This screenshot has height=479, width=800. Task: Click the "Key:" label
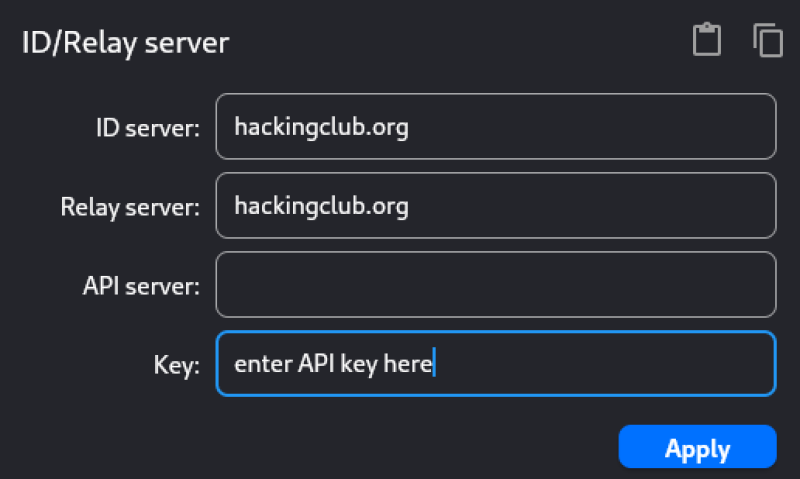pos(177,365)
